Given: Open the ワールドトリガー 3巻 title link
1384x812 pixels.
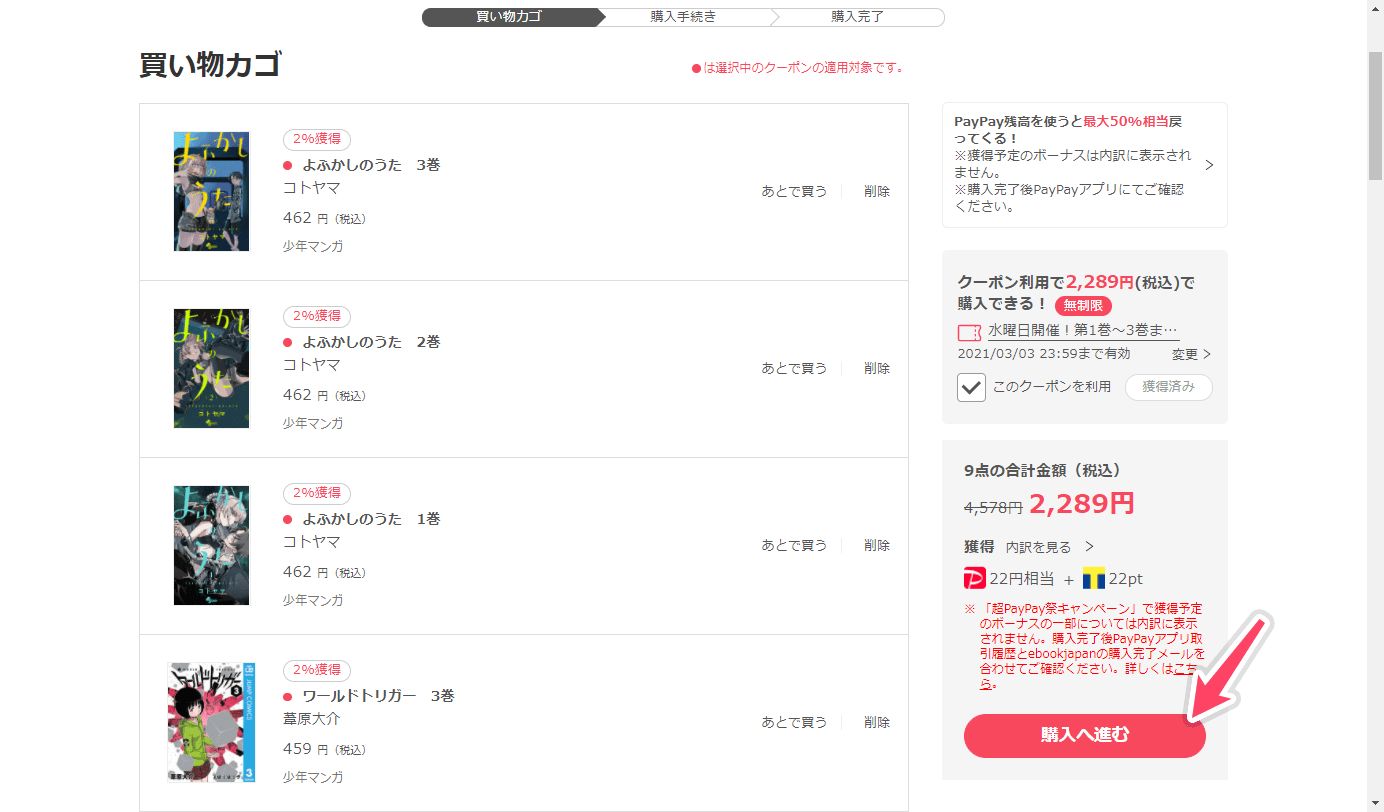Looking at the screenshot, I should tap(378, 696).
